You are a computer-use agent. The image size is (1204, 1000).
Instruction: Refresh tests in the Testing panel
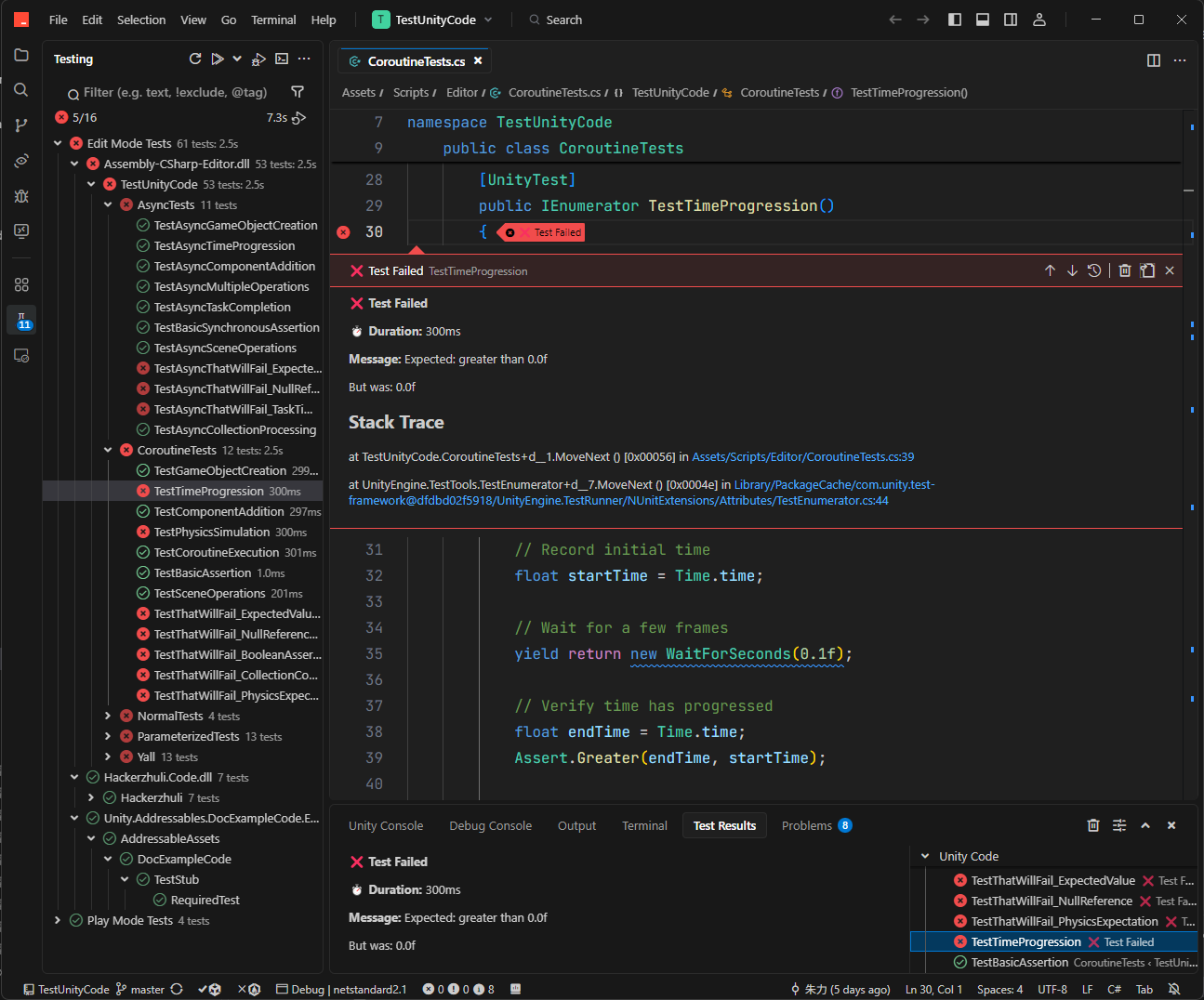pos(195,59)
